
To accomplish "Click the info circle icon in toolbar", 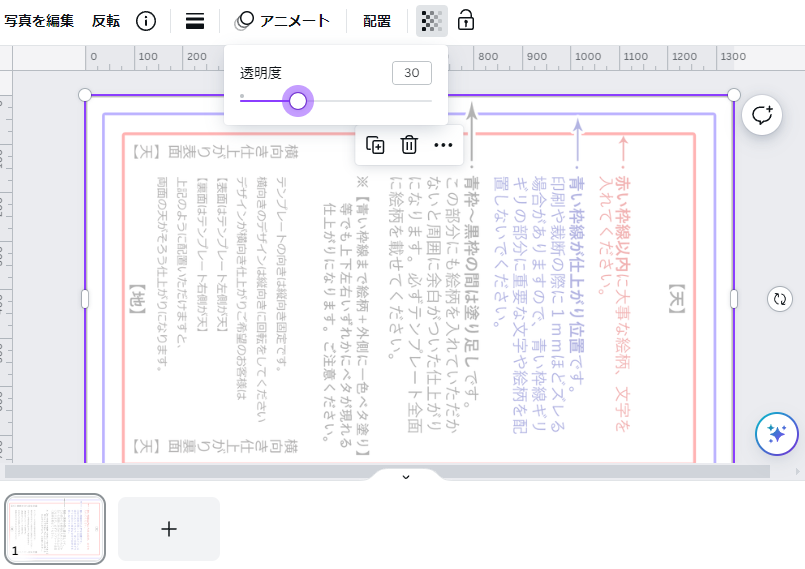I will click(146, 21).
